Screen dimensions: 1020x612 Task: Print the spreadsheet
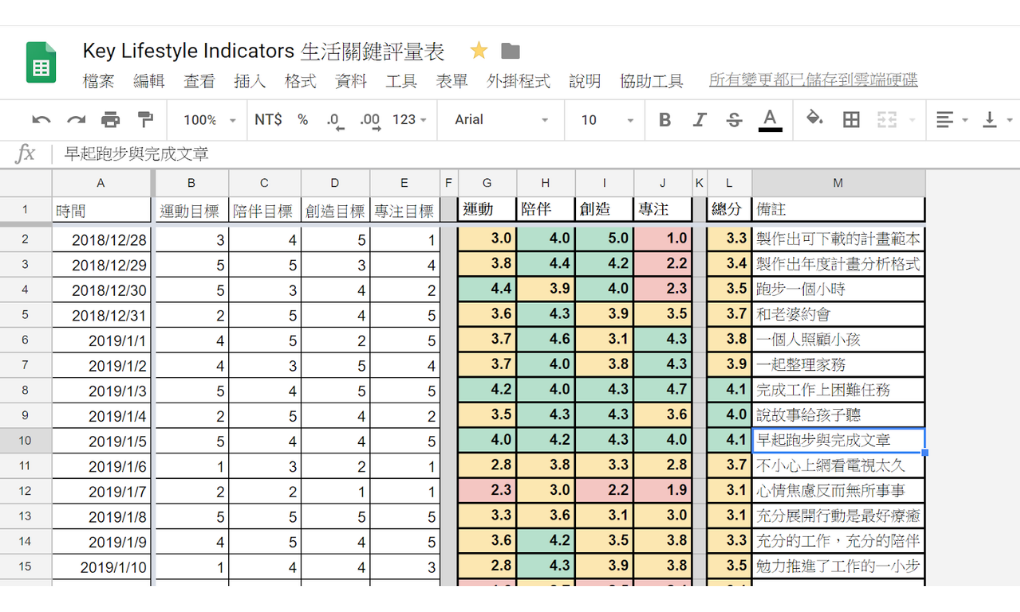(111, 120)
